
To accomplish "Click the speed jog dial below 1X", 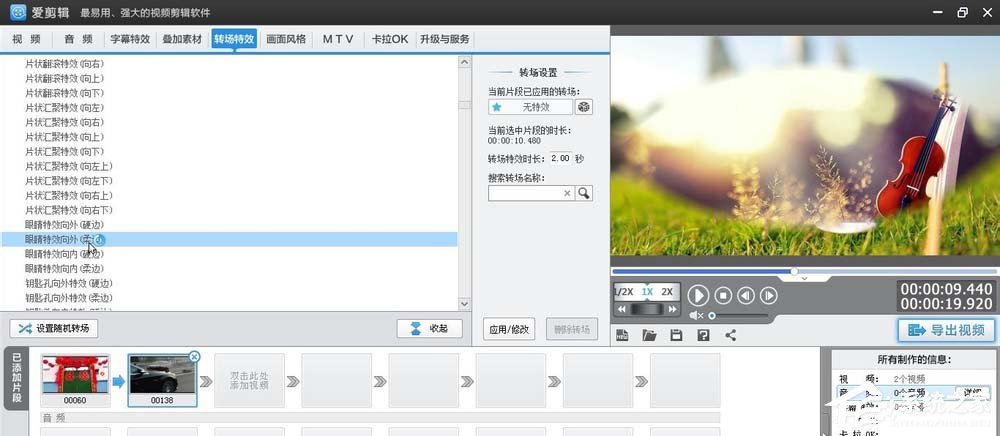I will pyautogui.click(x=647, y=309).
